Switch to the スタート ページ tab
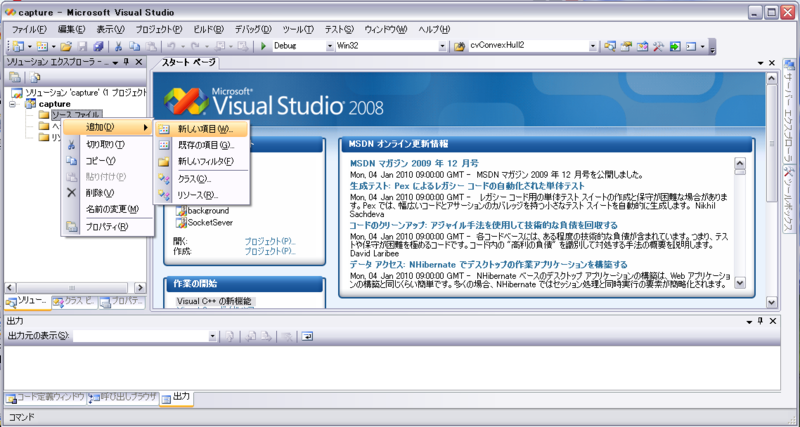The image size is (800, 427). pos(188,63)
